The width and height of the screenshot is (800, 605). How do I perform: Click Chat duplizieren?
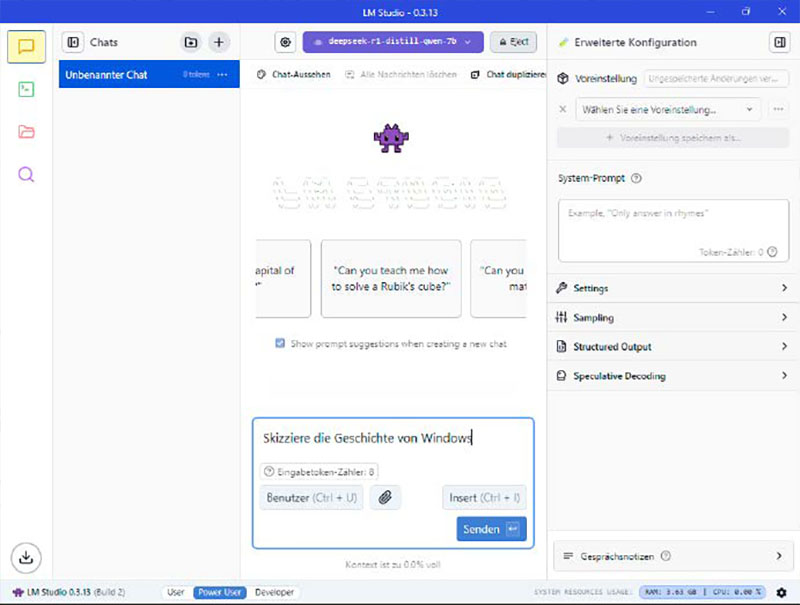tap(508, 74)
